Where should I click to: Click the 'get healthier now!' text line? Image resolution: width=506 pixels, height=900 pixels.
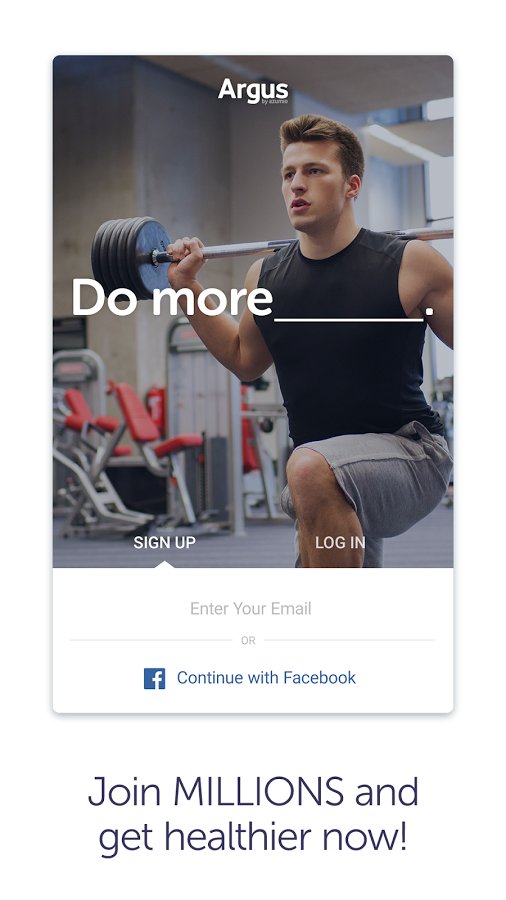[x=253, y=837]
